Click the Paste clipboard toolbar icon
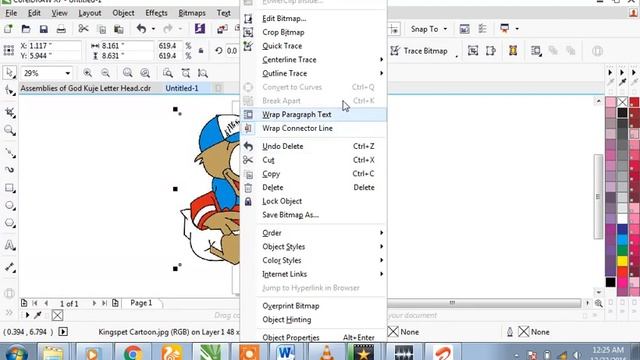Screen dimensions: 640x360 (x=119, y=29)
